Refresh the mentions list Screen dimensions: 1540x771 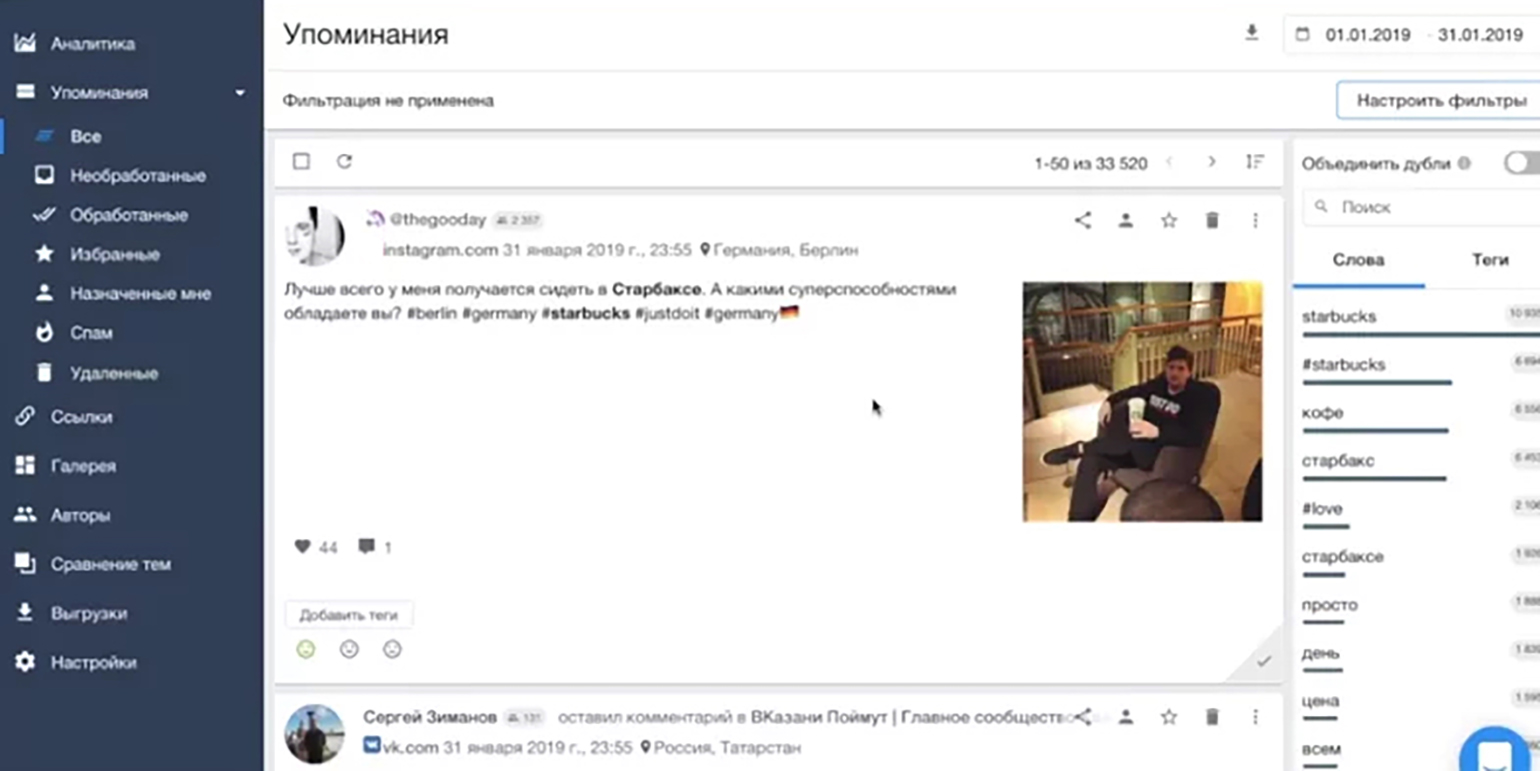click(344, 161)
